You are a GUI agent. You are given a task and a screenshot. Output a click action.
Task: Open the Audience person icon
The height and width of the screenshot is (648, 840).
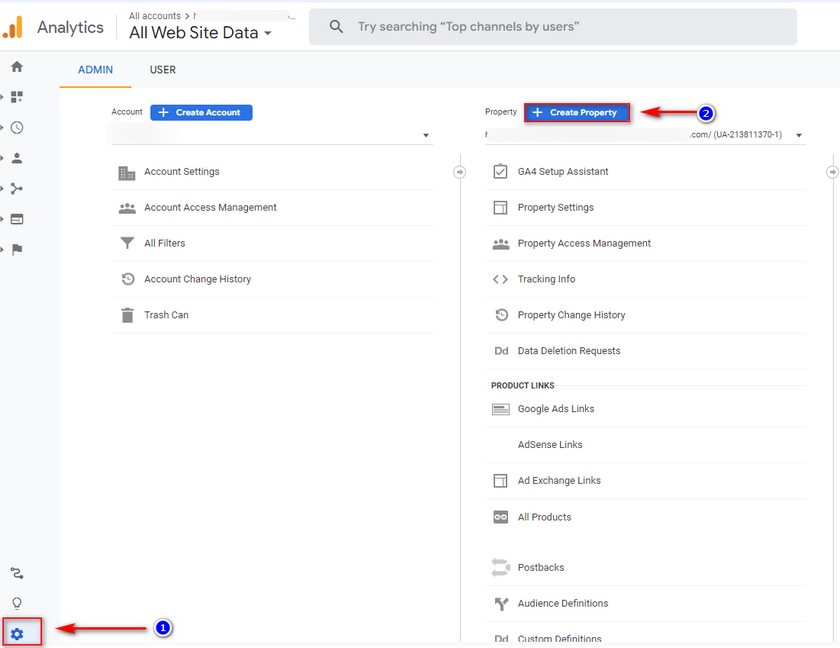pos(17,158)
